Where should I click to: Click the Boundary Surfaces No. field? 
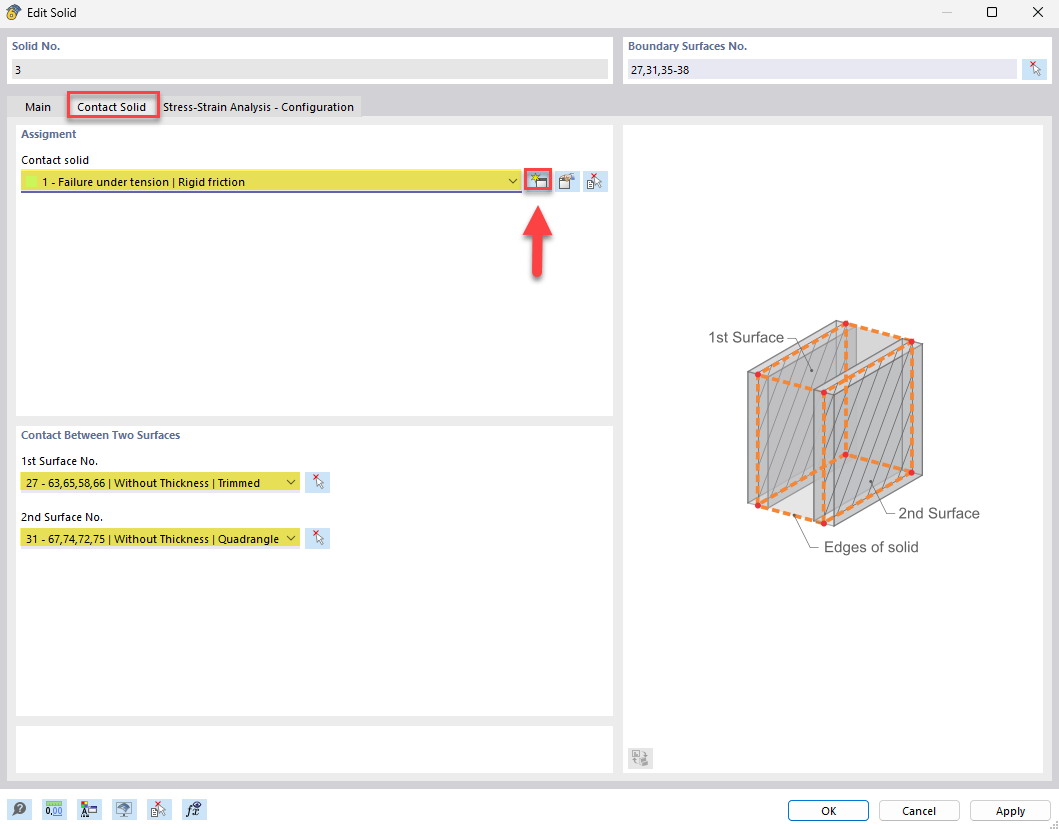click(820, 68)
